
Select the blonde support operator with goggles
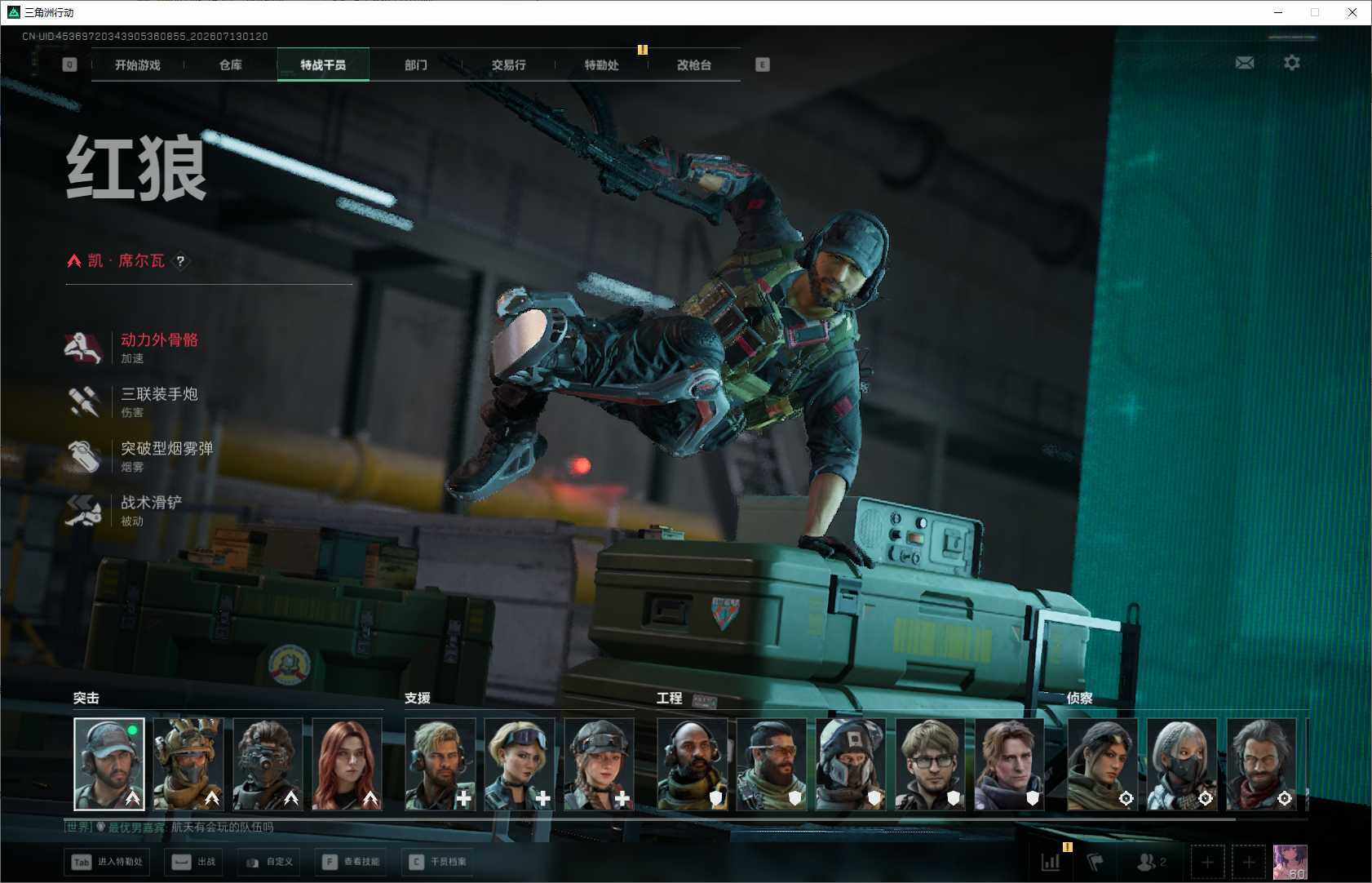tap(520, 764)
